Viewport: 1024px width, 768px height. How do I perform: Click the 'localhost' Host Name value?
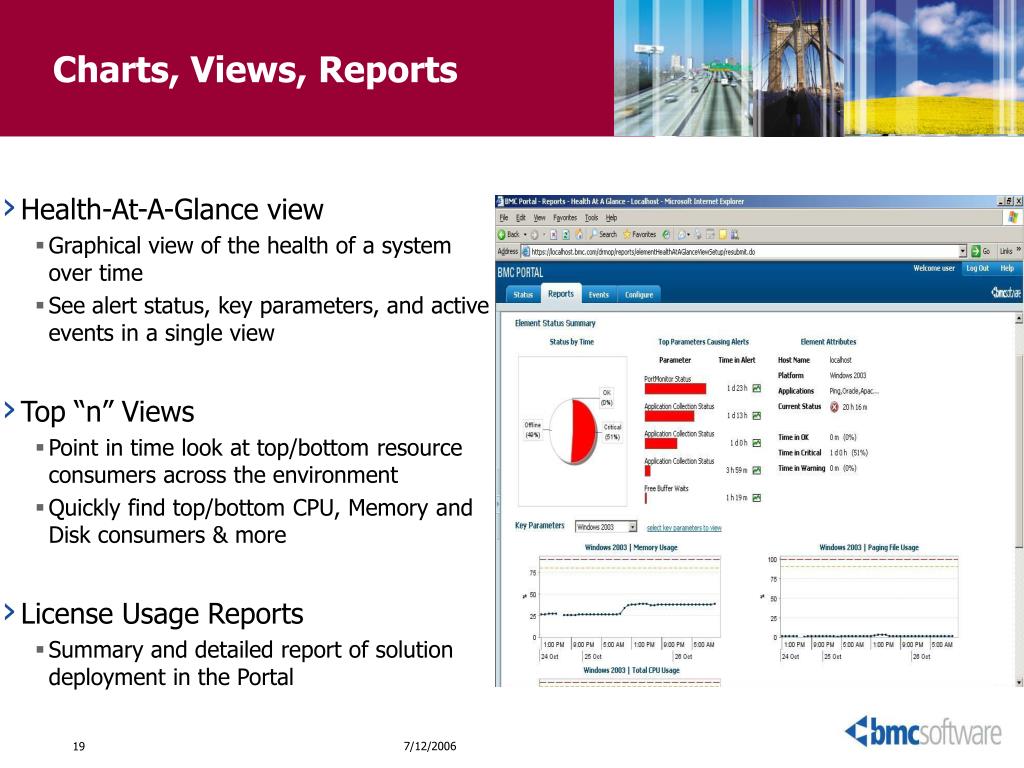coord(840,360)
